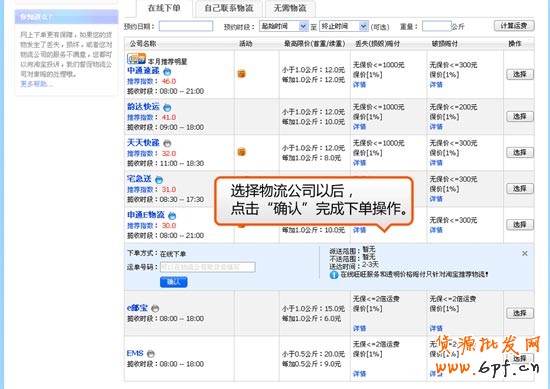Click the grey Wangwang icon beside e邮宝
The height and width of the screenshot is (389, 550).
click(x=155, y=309)
